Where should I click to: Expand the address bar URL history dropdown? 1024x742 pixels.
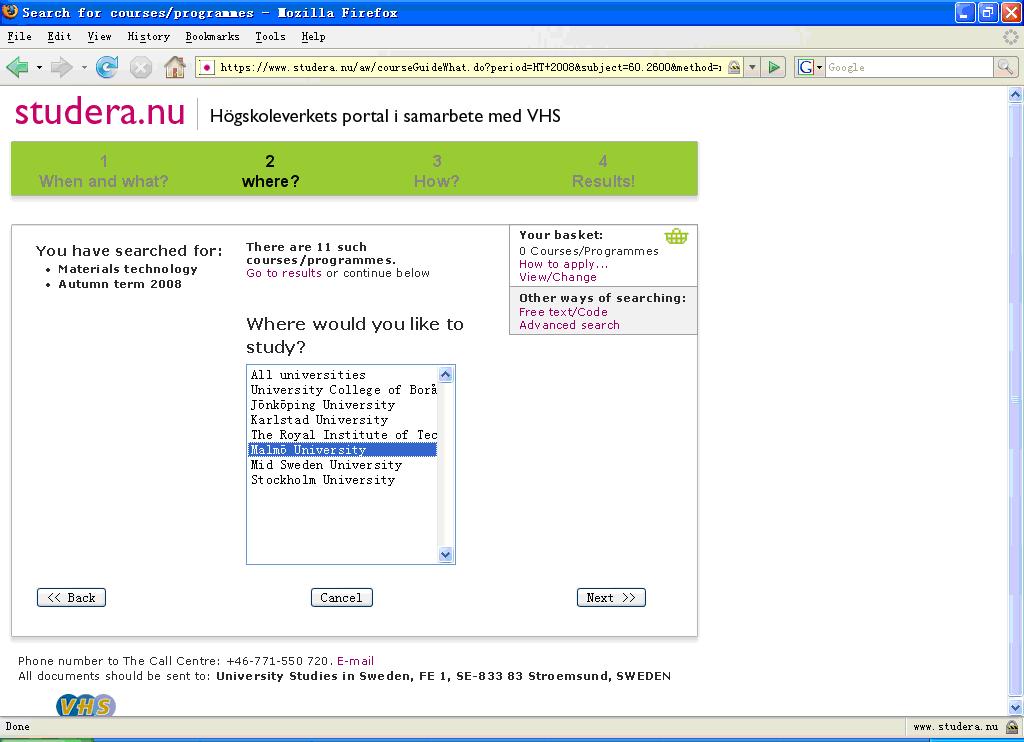[x=752, y=67]
